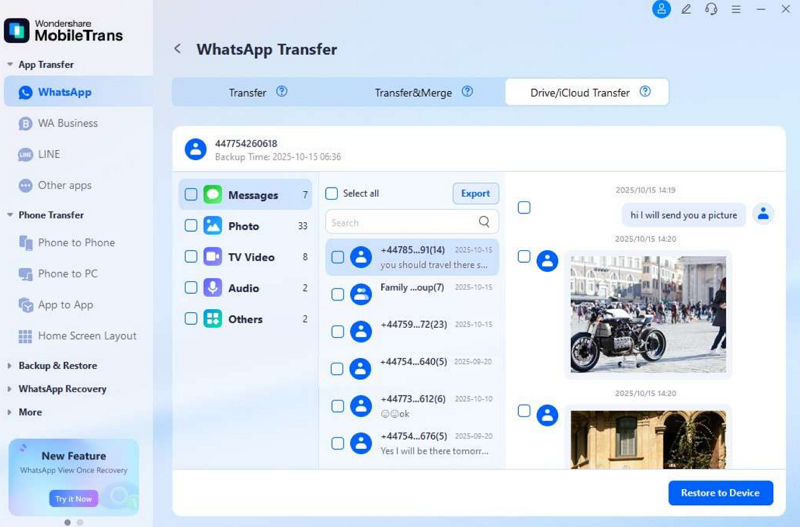Switch to the Transfer tab

(247, 93)
